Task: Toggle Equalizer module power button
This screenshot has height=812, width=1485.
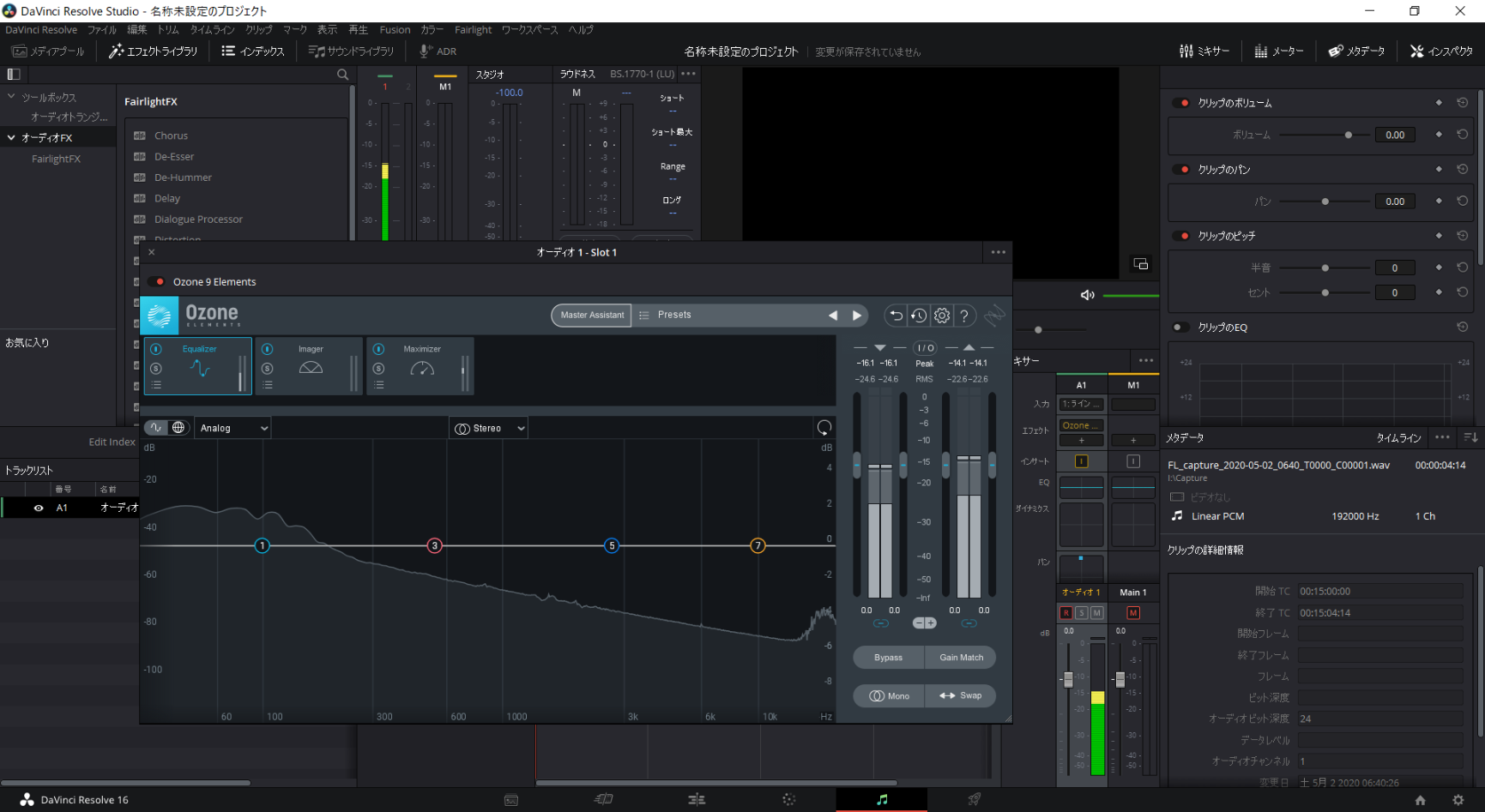Action: (x=156, y=349)
